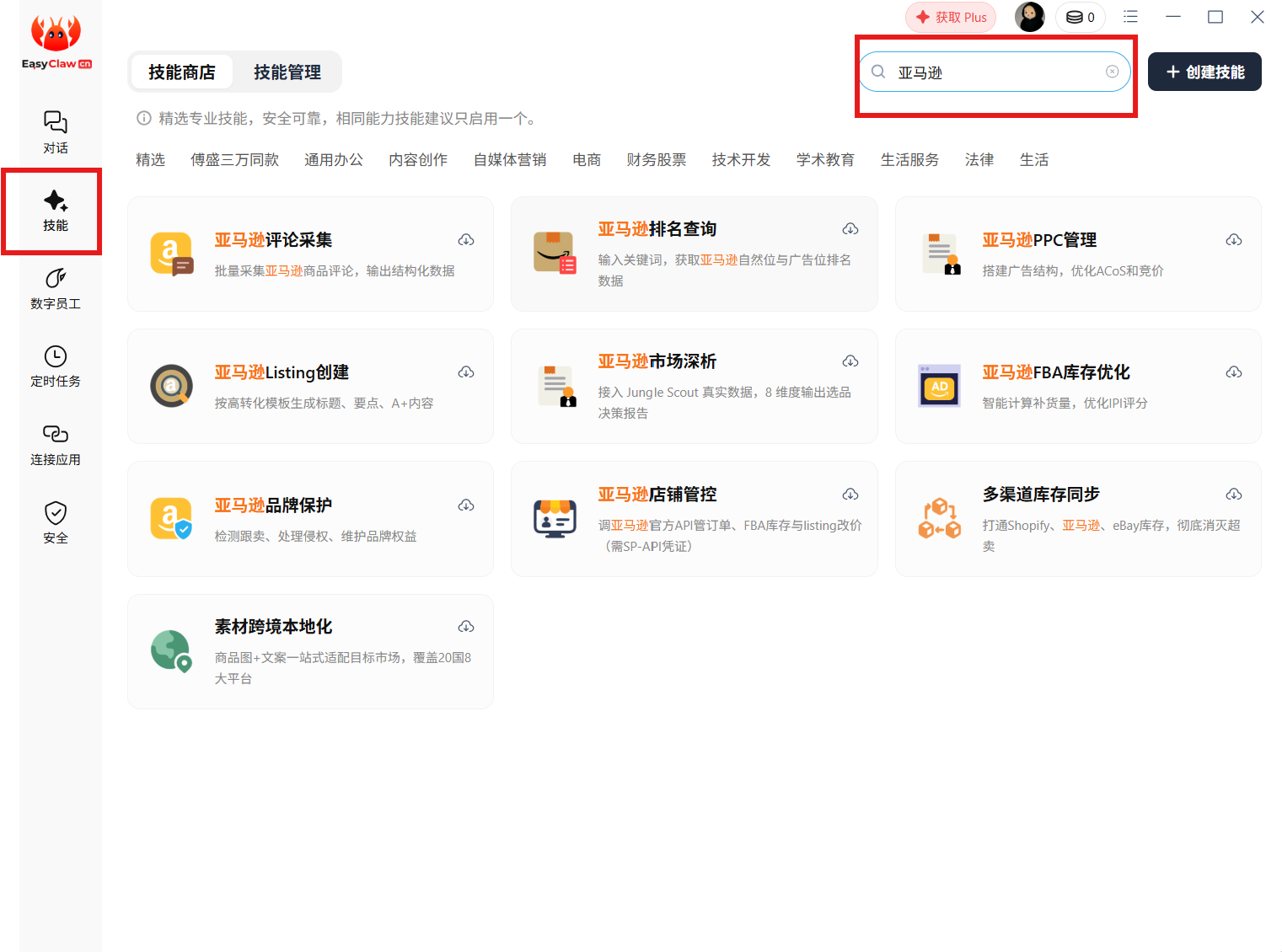Clear the search box text
This screenshot has width=1282, height=952.
(1113, 72)
